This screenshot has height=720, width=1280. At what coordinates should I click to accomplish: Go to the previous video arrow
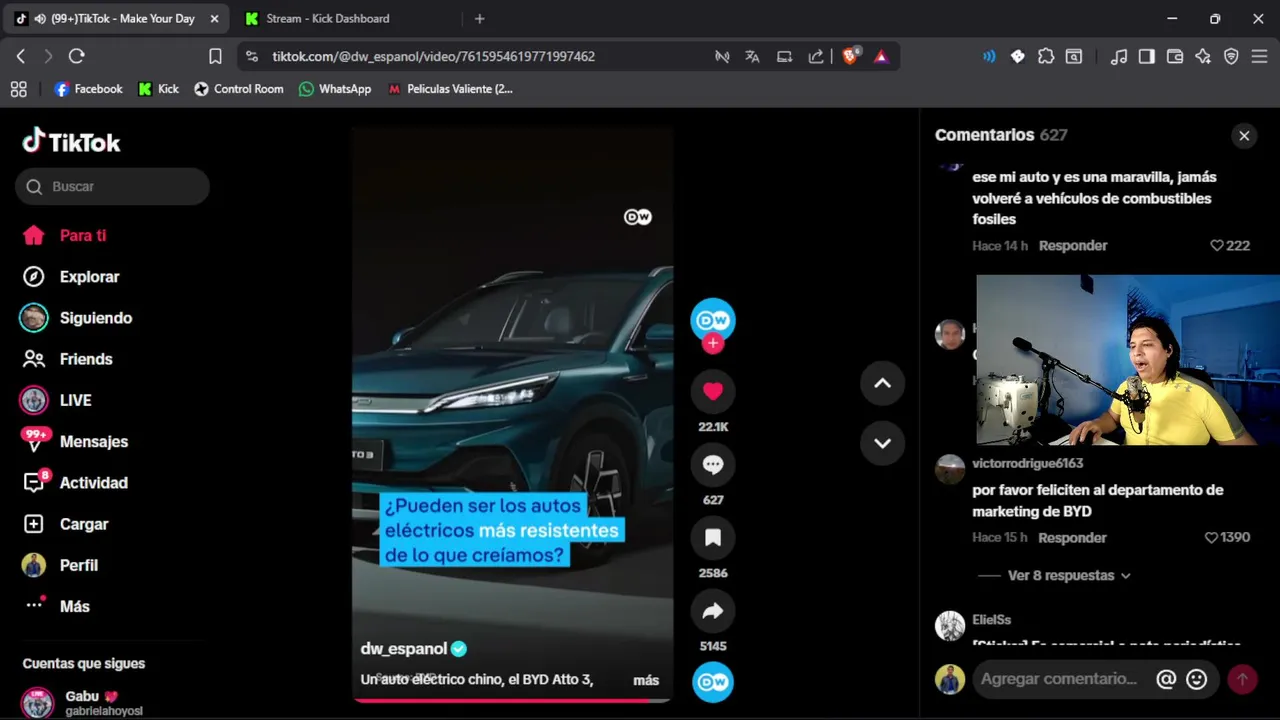click(882, 383)
